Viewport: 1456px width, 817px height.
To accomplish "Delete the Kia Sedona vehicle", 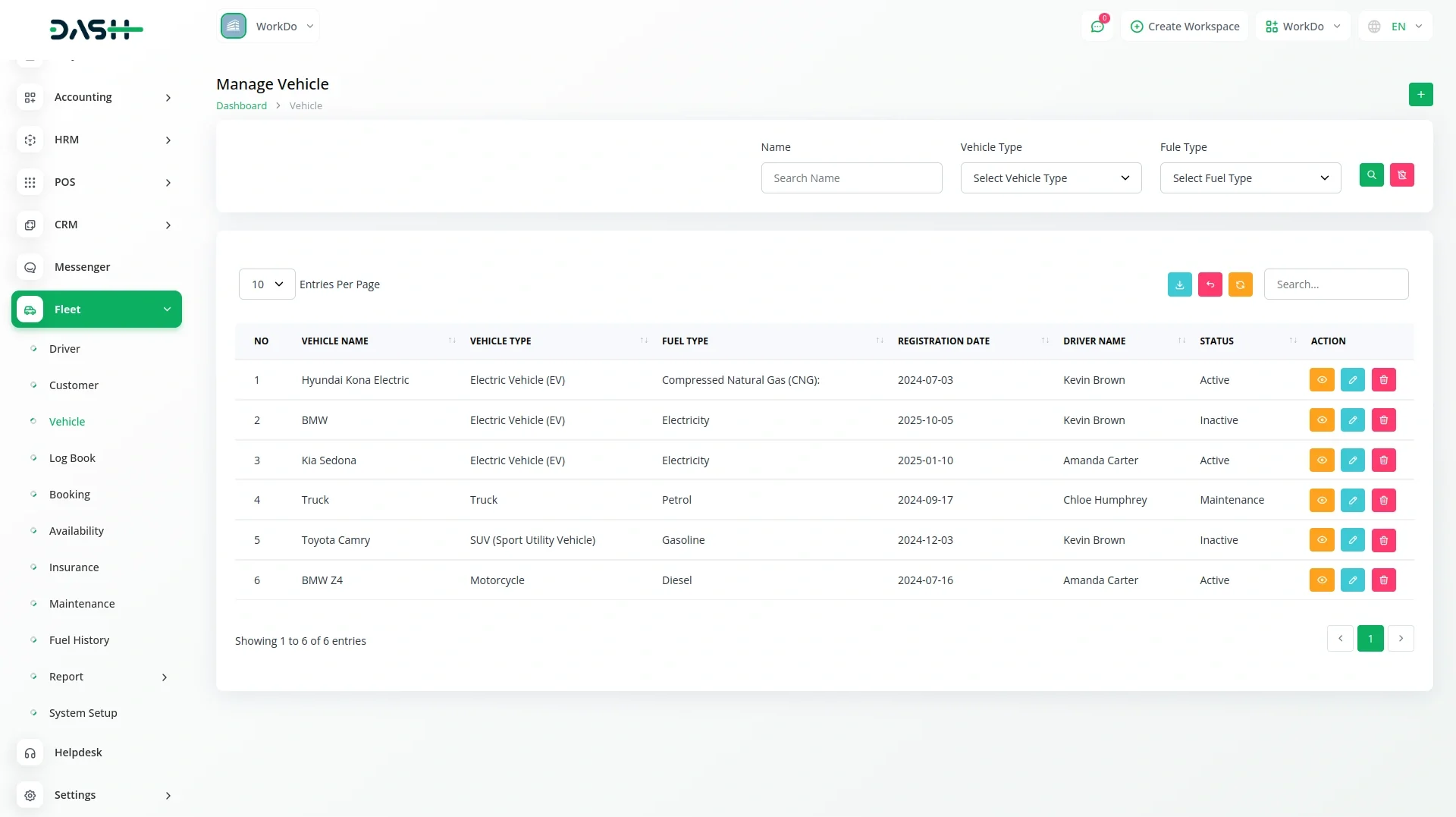I will coord(1383,460).
